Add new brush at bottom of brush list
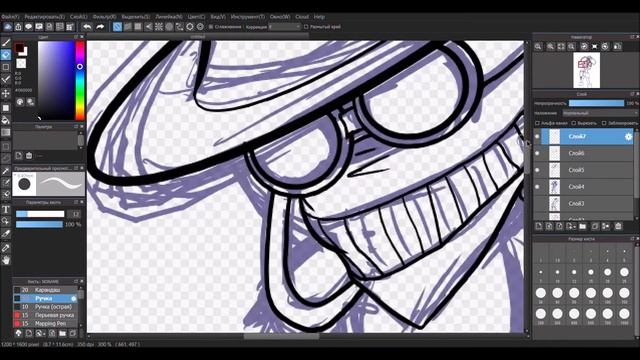640x360 pixels. click(x=29, y=333)
